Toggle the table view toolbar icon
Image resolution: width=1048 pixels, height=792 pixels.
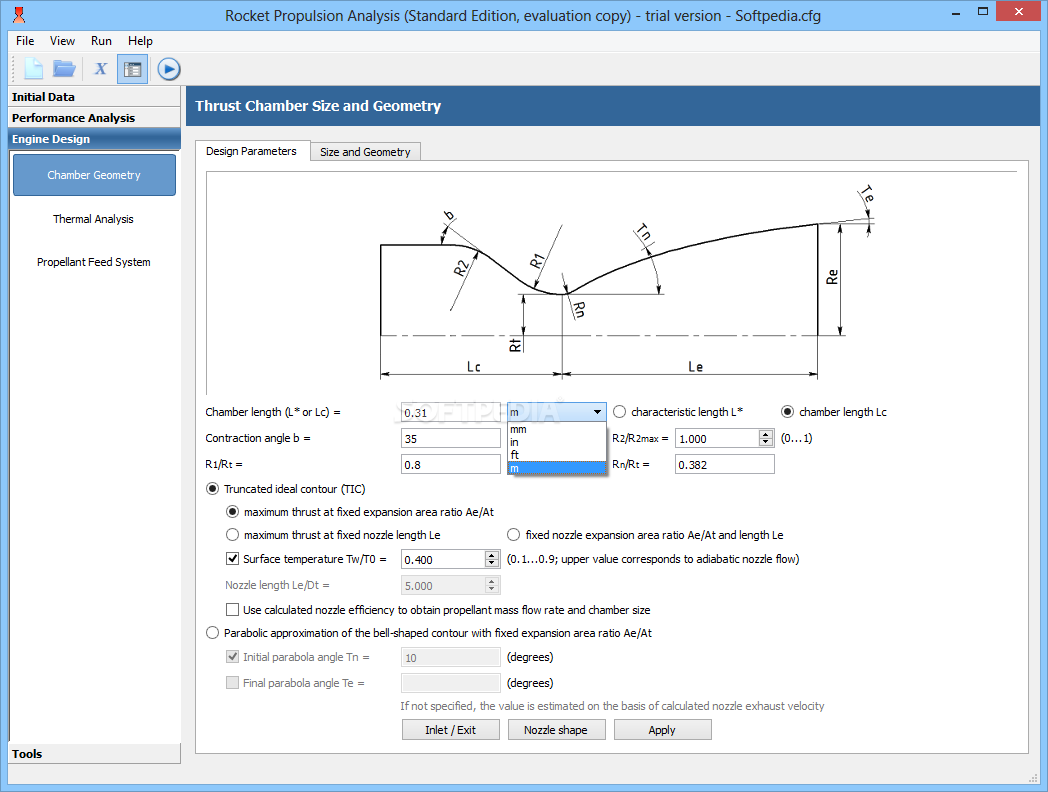(x=132, y=69)
